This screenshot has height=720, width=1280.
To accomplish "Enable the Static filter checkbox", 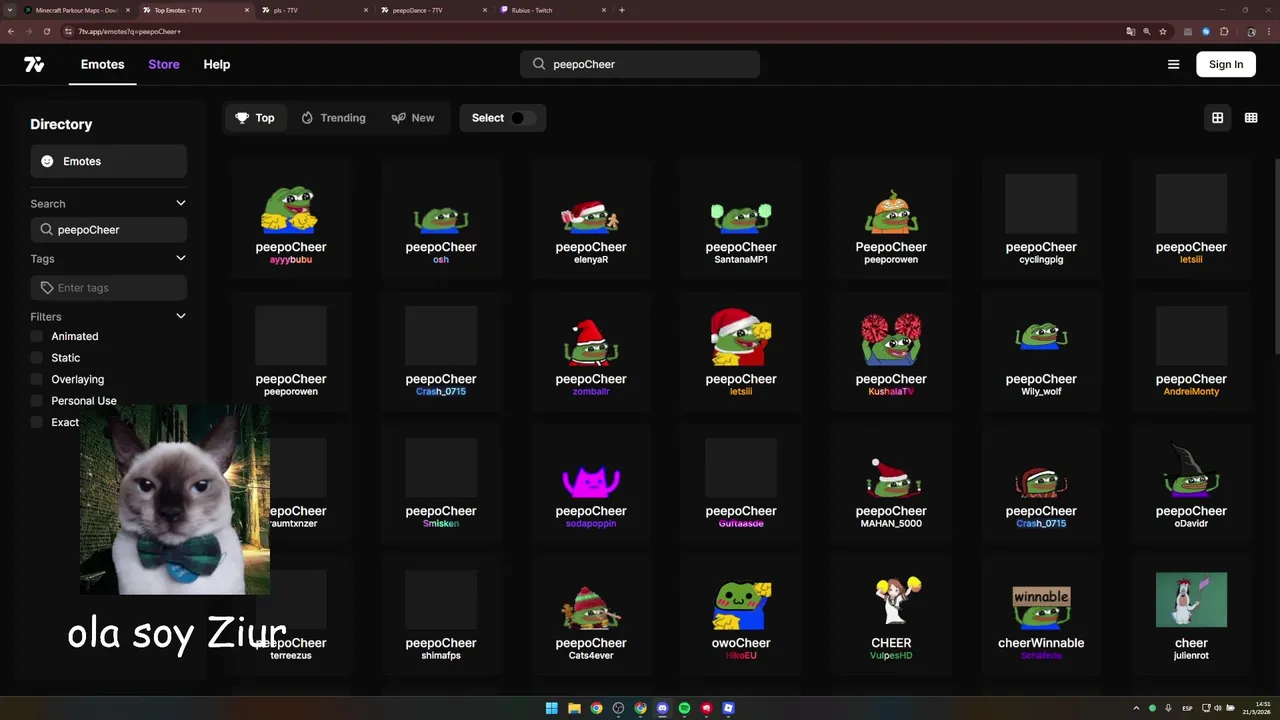I will pos(37,358).
